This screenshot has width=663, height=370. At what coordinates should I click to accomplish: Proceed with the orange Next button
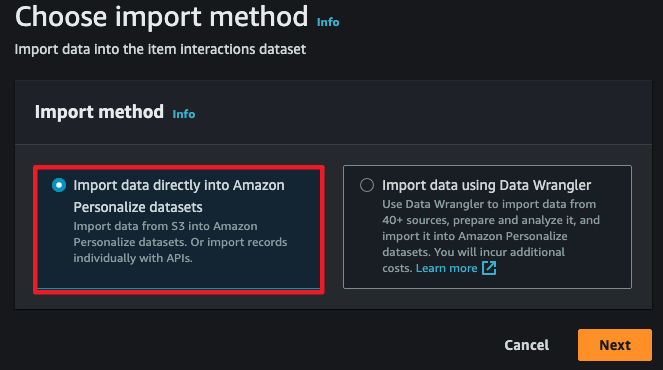tap(615, 345)
